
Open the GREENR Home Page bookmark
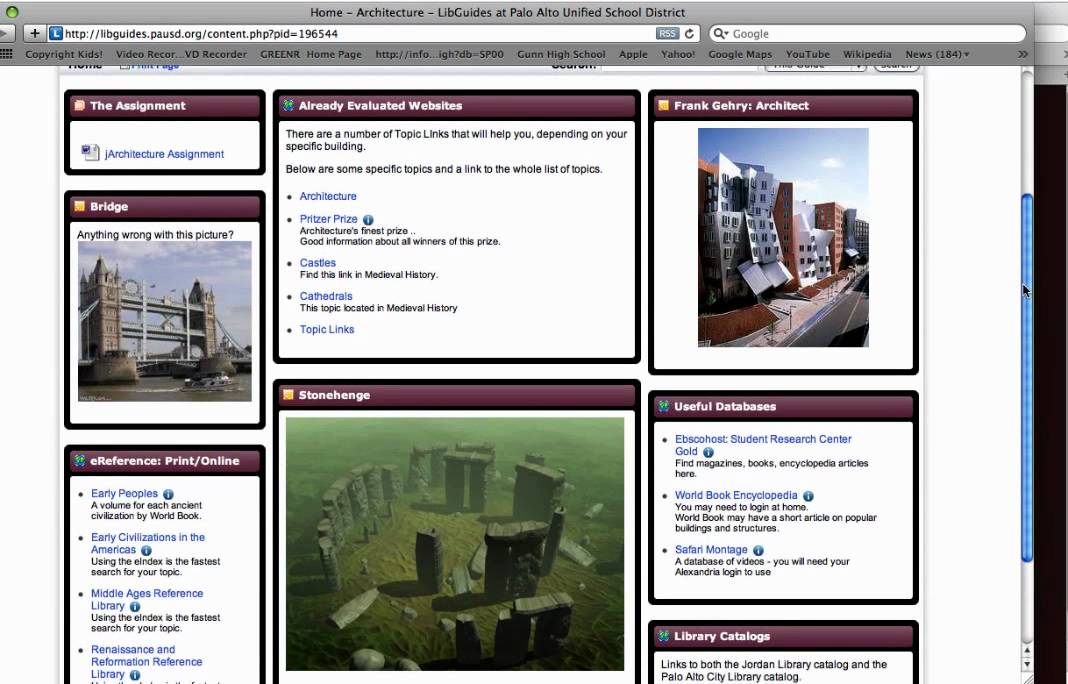pyautogui.click(x=311, y=54)
